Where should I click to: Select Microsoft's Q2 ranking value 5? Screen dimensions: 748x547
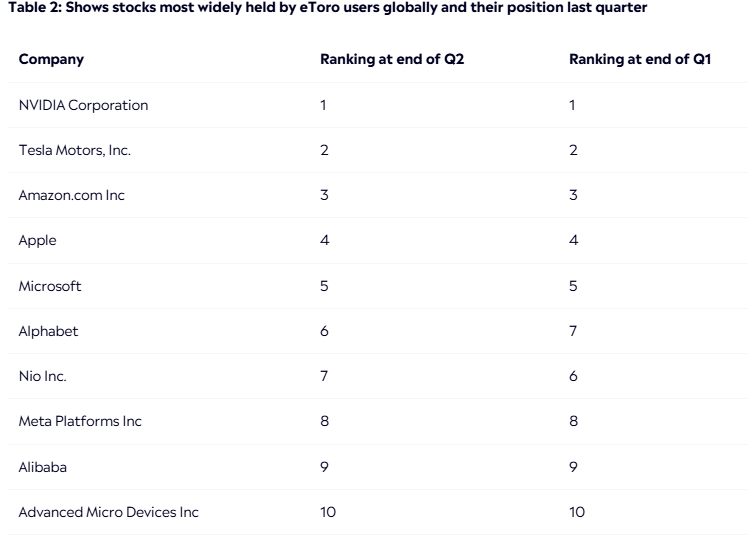tap(324, 286)
